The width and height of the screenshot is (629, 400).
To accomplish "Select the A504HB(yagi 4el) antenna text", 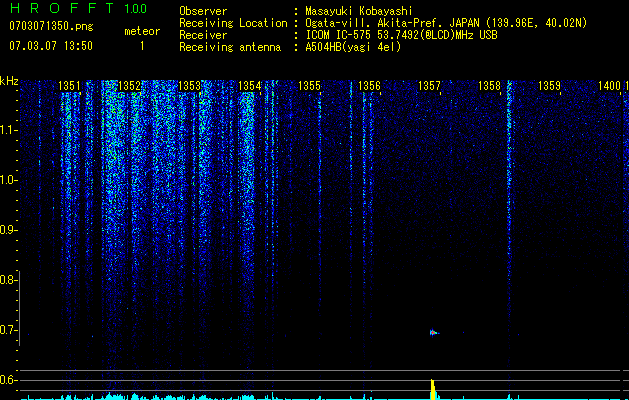I will 353,47.
